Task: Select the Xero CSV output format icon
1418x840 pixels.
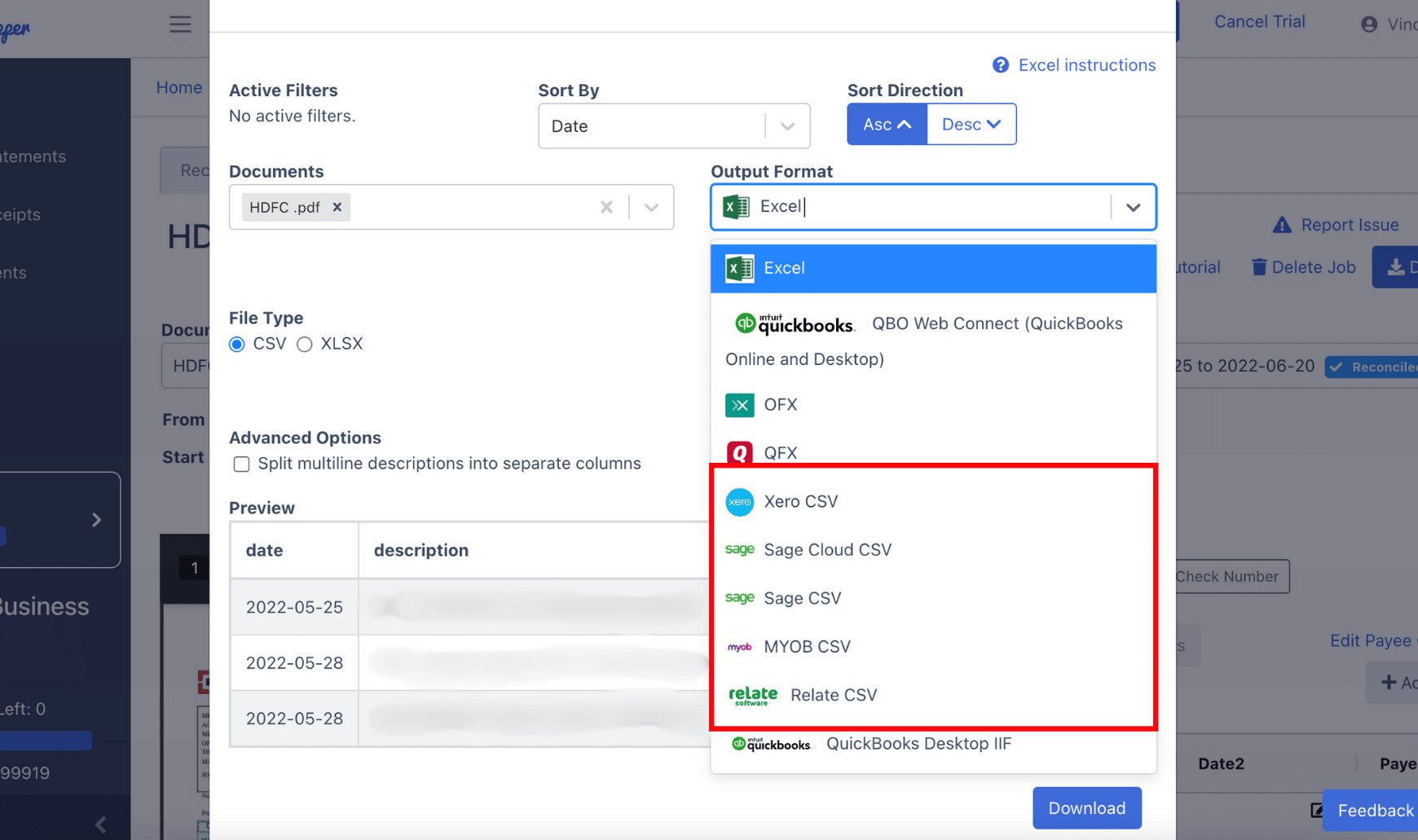Action: (x=739, y=502)
